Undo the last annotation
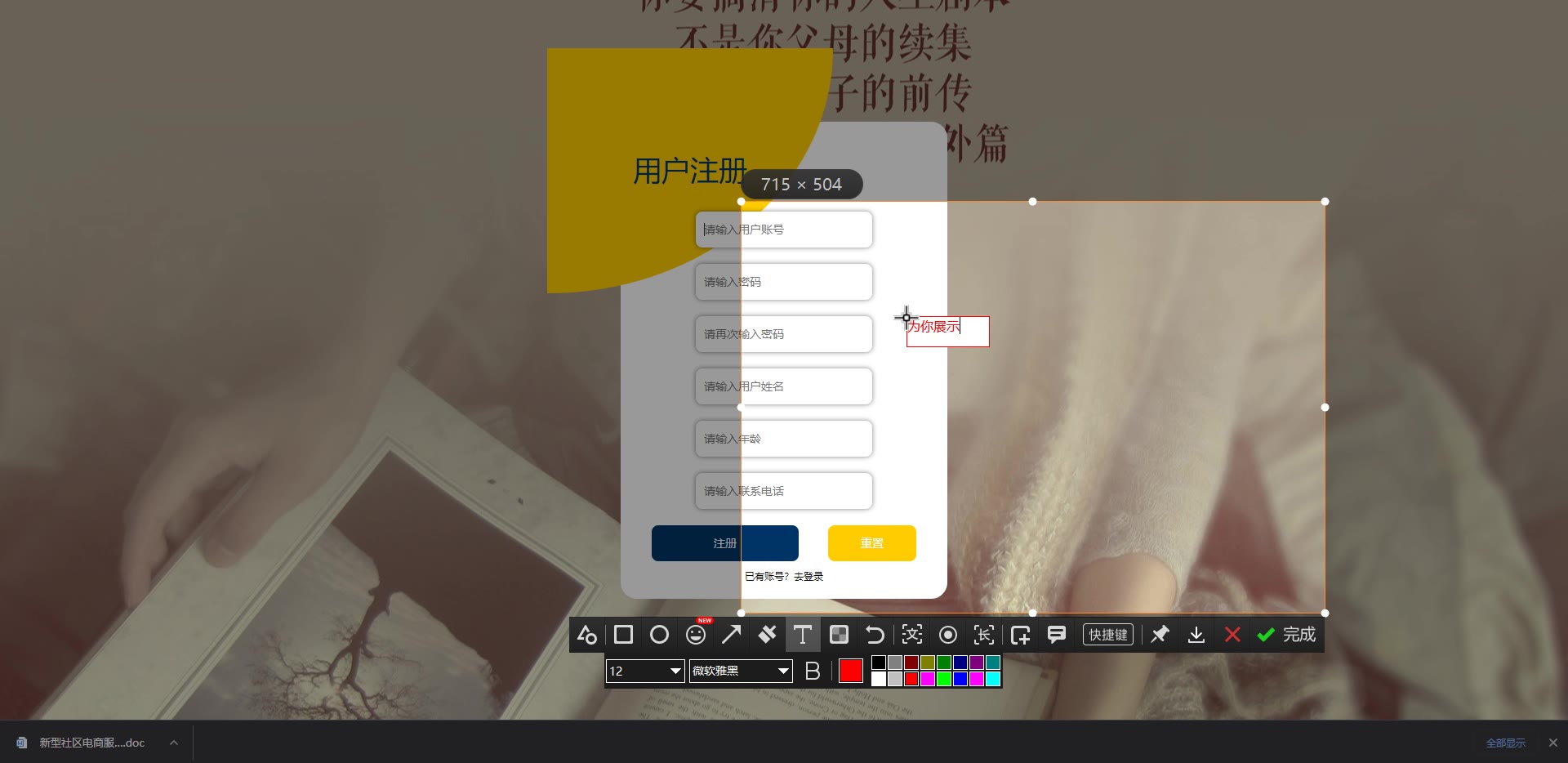 point(875,635)
